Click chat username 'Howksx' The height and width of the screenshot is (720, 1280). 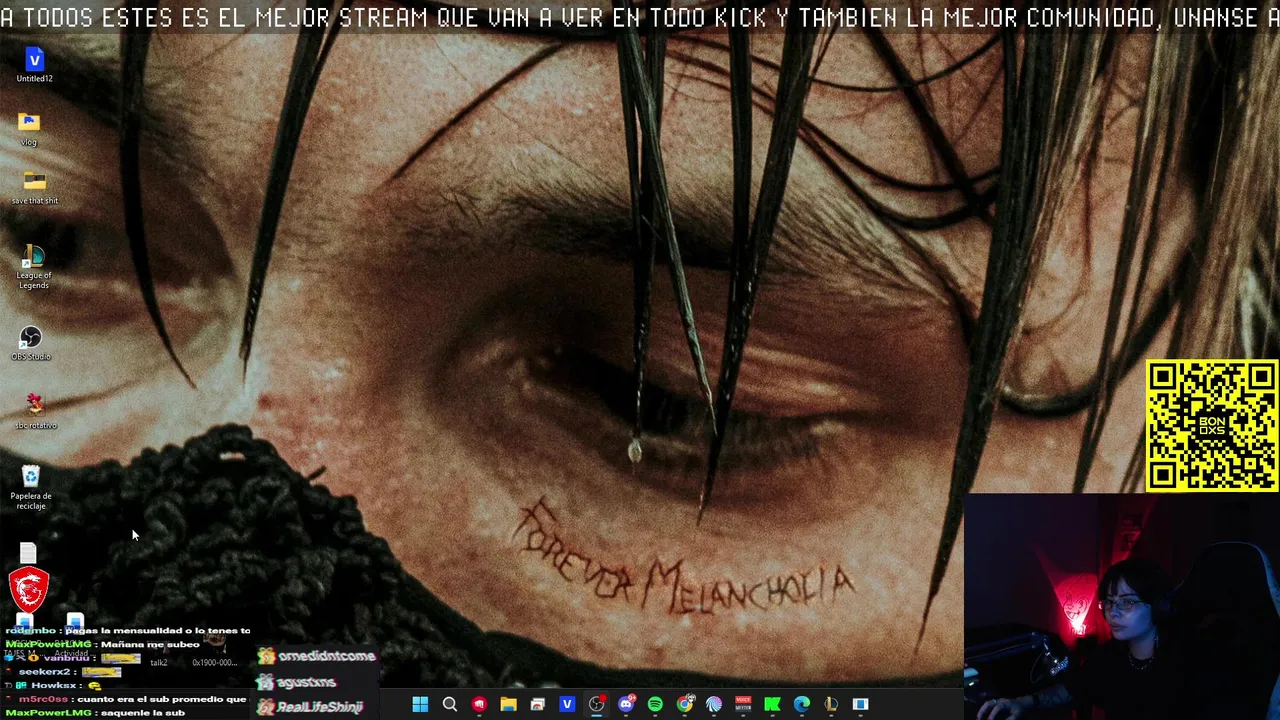pyautogui.click(x=54, y=686)
